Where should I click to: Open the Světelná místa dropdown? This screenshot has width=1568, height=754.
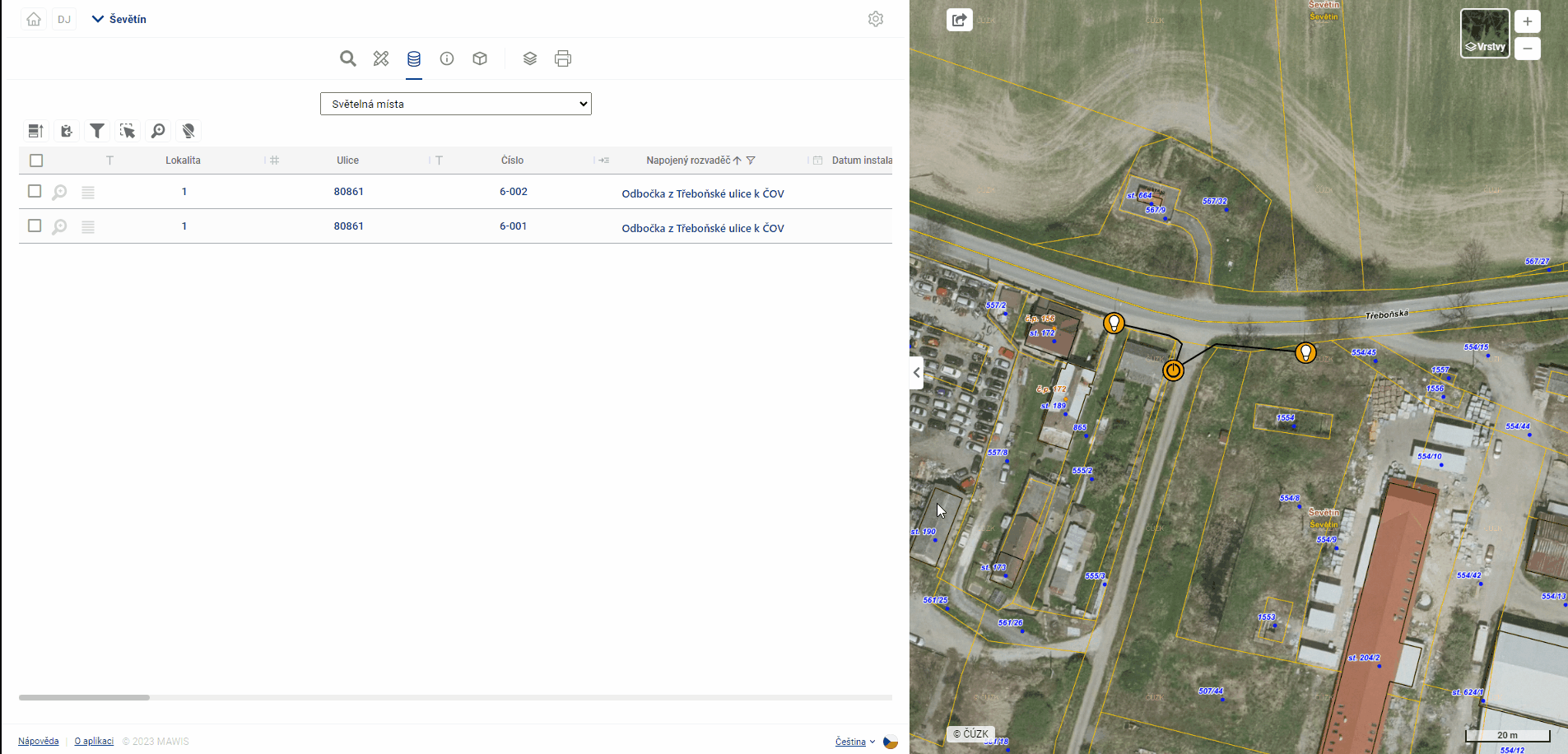coord(455,104)
